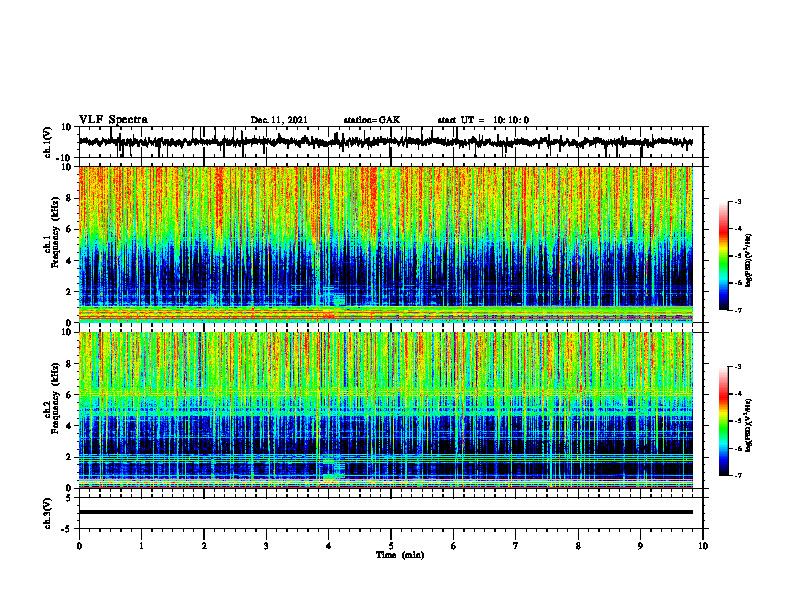Click the time axis tick label "8"
Image resolution: width=792 pixels, height=612 pixels.
(578, 546)
